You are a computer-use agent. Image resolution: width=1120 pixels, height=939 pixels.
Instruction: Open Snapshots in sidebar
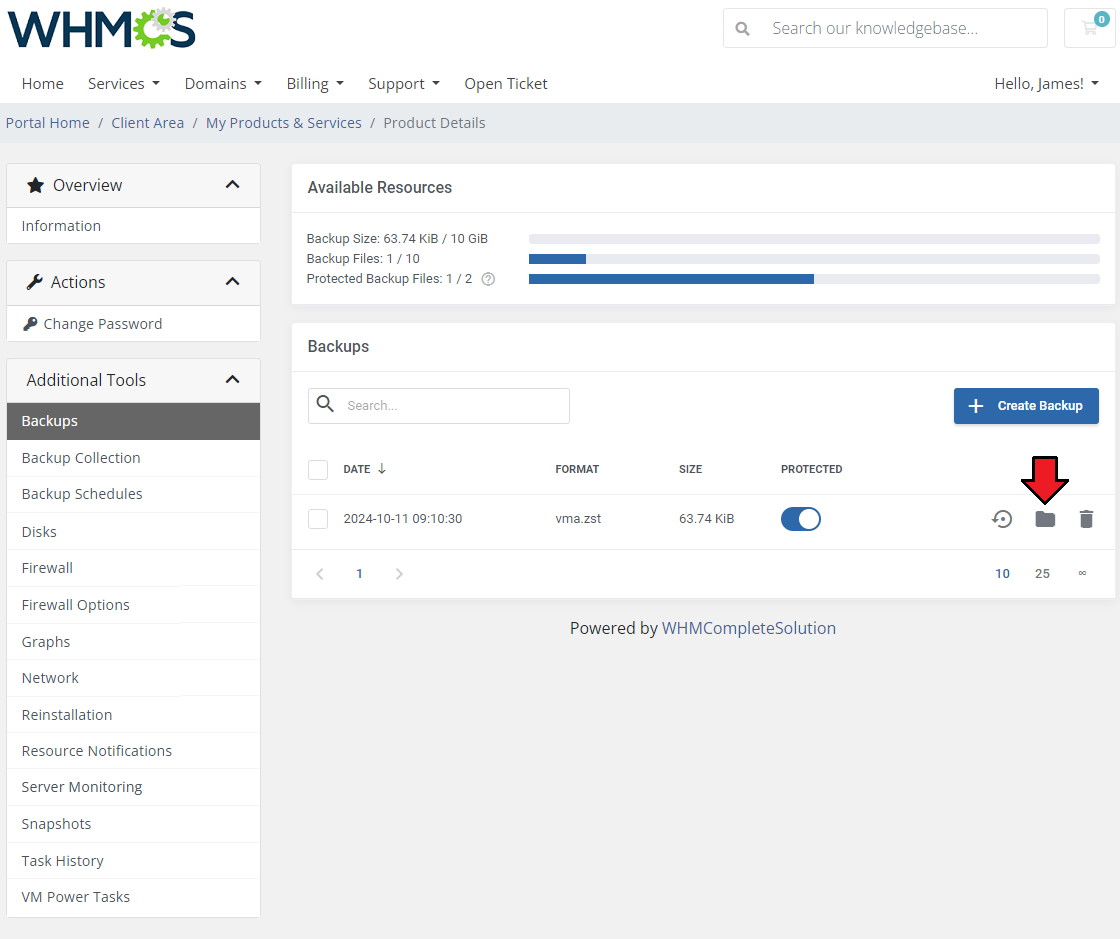tap(134, 824)
